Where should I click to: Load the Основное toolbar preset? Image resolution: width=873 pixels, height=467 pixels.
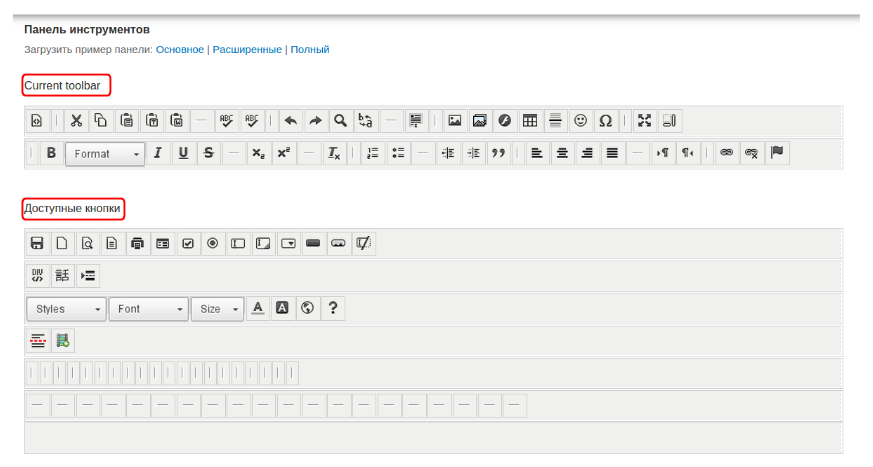[x=179, y=49]
